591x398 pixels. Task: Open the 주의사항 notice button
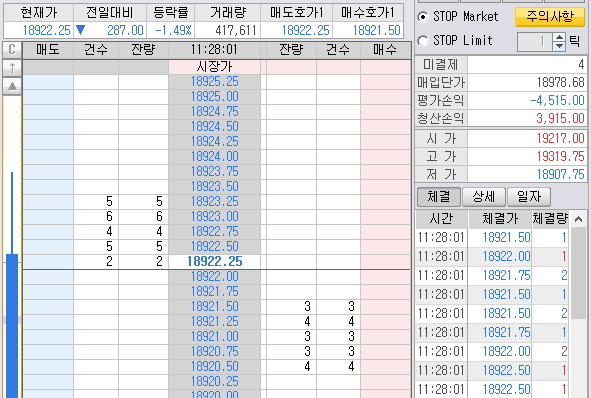click(x=550, y=17)
